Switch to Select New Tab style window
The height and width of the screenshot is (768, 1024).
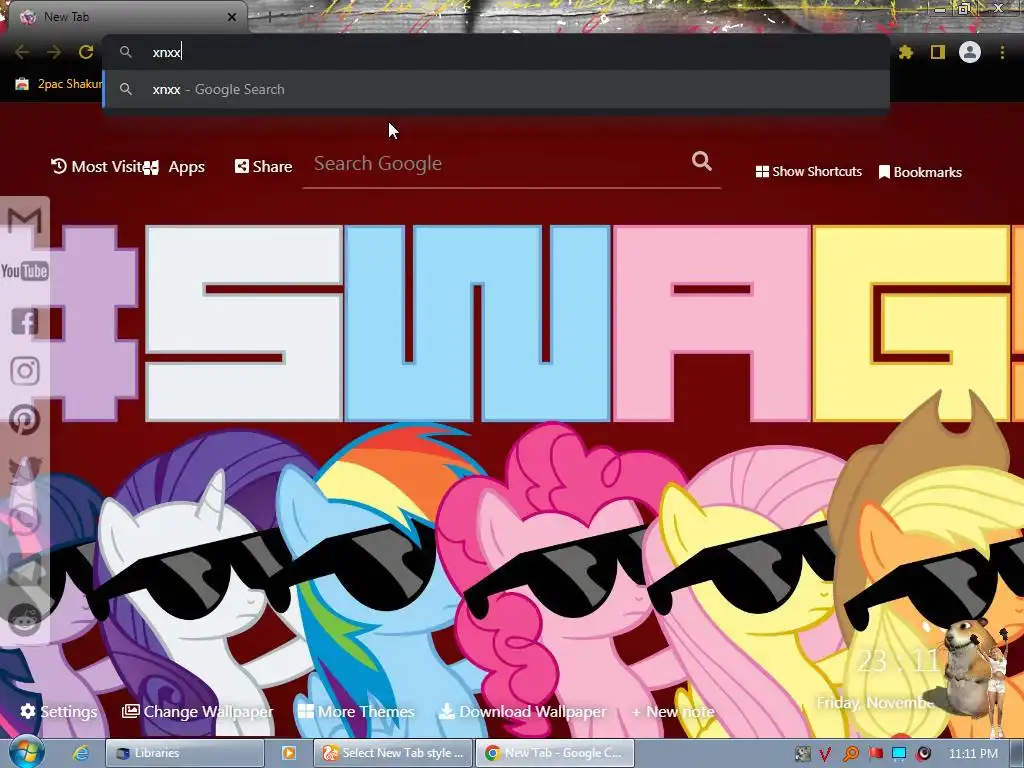(393, 753)
